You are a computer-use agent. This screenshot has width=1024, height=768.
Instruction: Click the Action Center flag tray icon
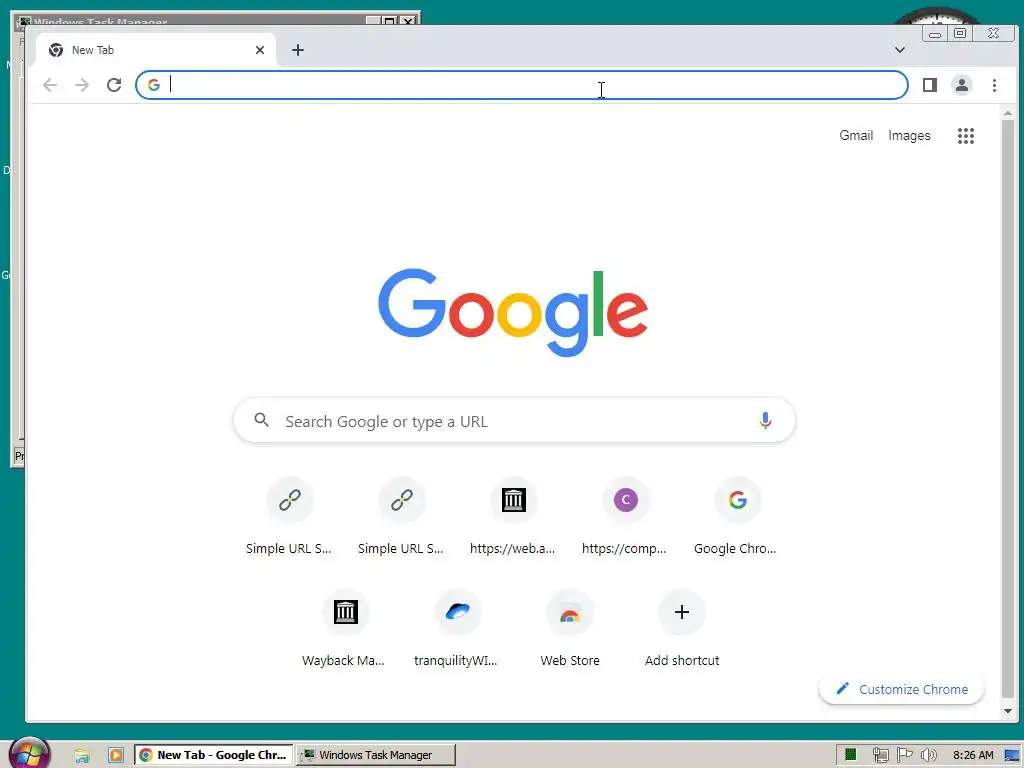[904, 755]
